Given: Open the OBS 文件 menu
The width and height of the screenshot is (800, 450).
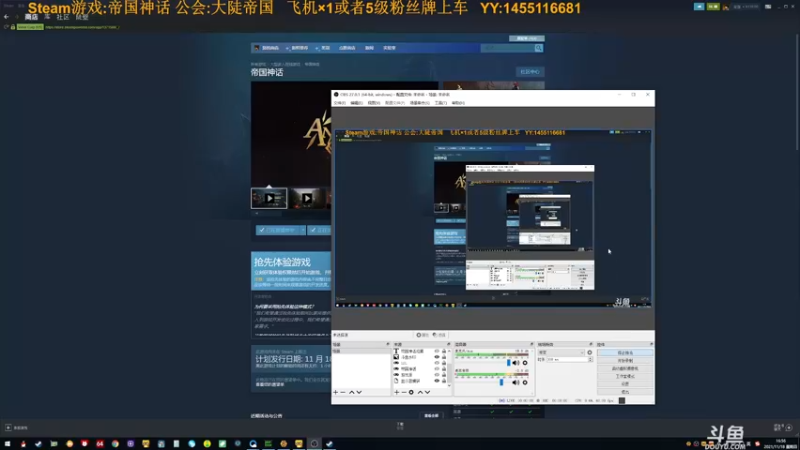Looking at the screenshot, I should (339, 103).
